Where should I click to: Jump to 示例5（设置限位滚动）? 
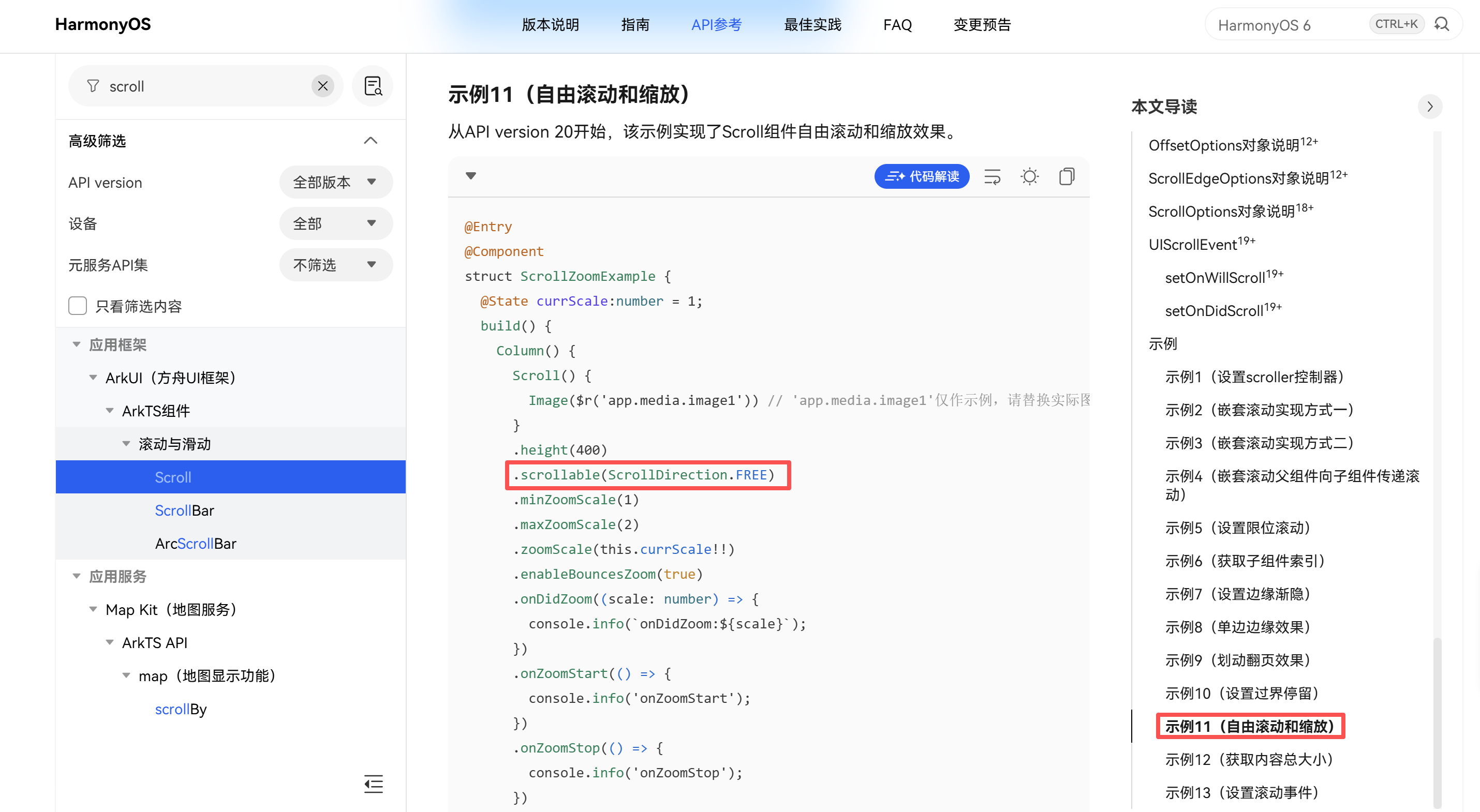(x=1238, y=527)
